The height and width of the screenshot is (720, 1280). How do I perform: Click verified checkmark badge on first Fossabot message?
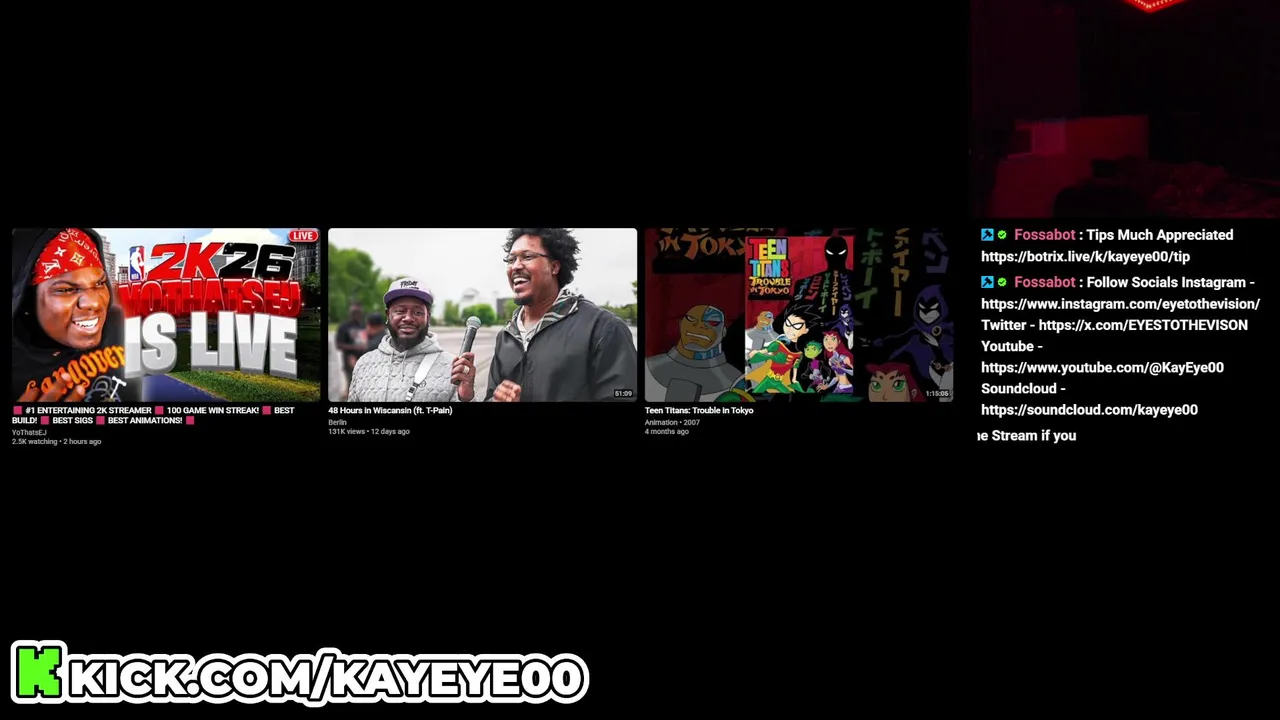click(1002, 235)
